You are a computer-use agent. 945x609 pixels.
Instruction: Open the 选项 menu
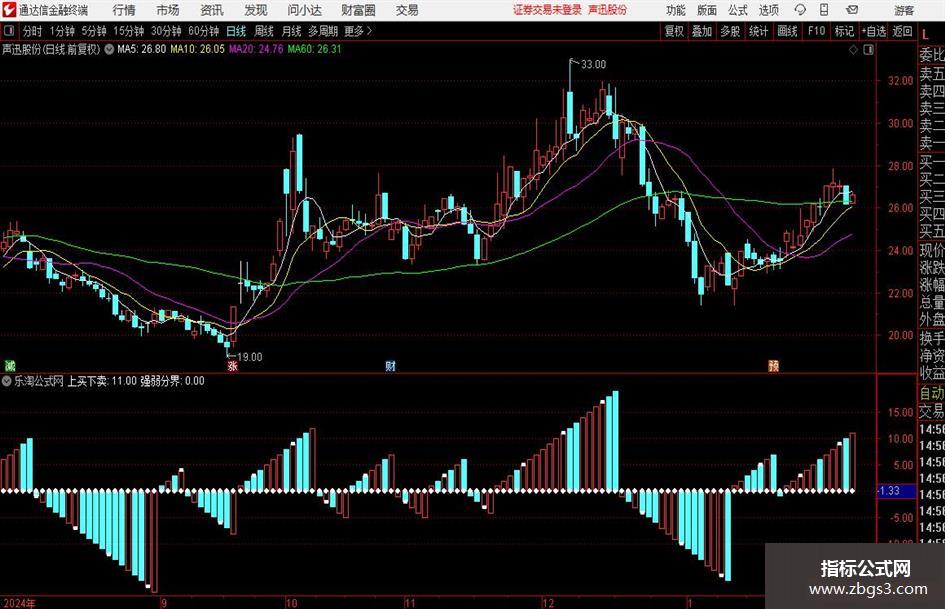[768, 10]
